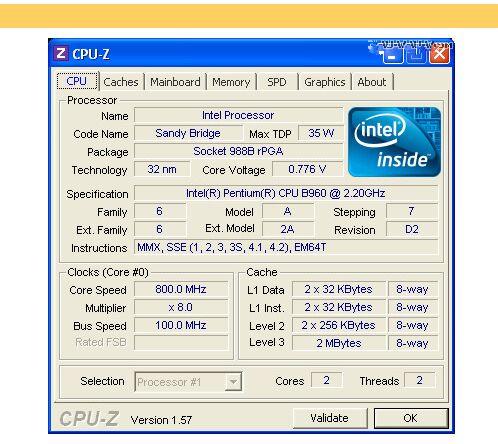
Task: Click the Level 2 associativity '8-way'
Action: point(413,325)
